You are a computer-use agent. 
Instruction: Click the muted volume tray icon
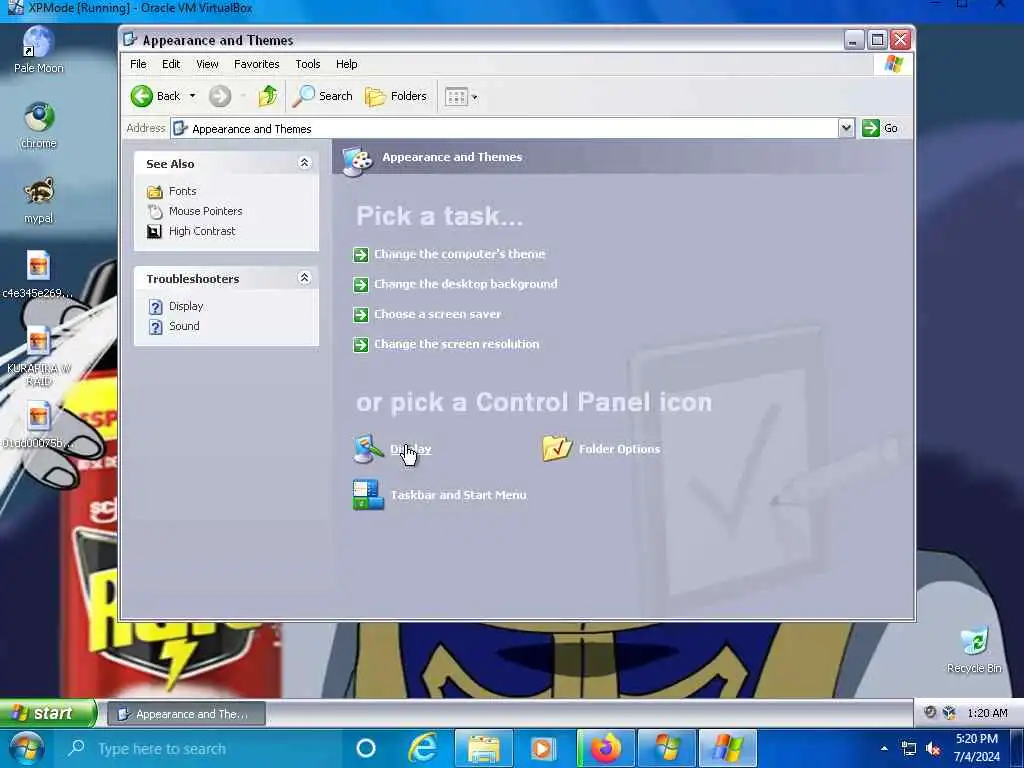[933, 748]
